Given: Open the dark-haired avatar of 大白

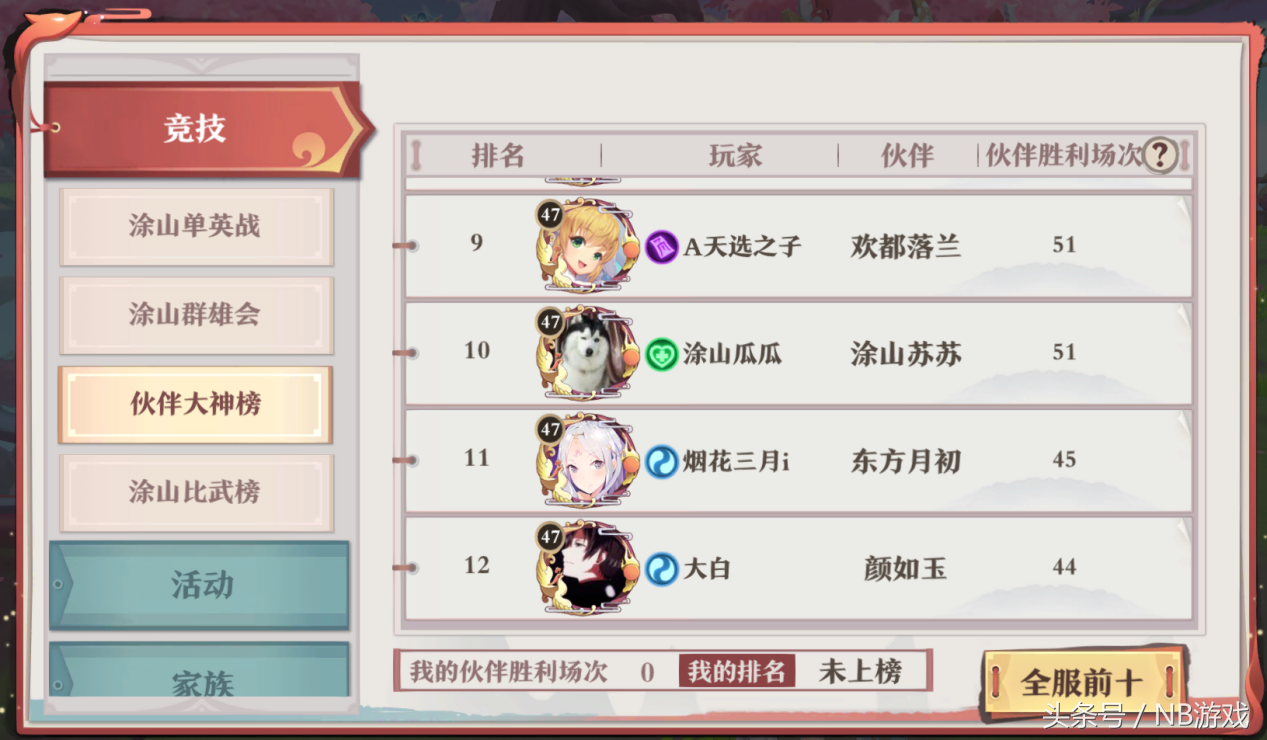Looking at the screenshot, I should click(587, 567).
